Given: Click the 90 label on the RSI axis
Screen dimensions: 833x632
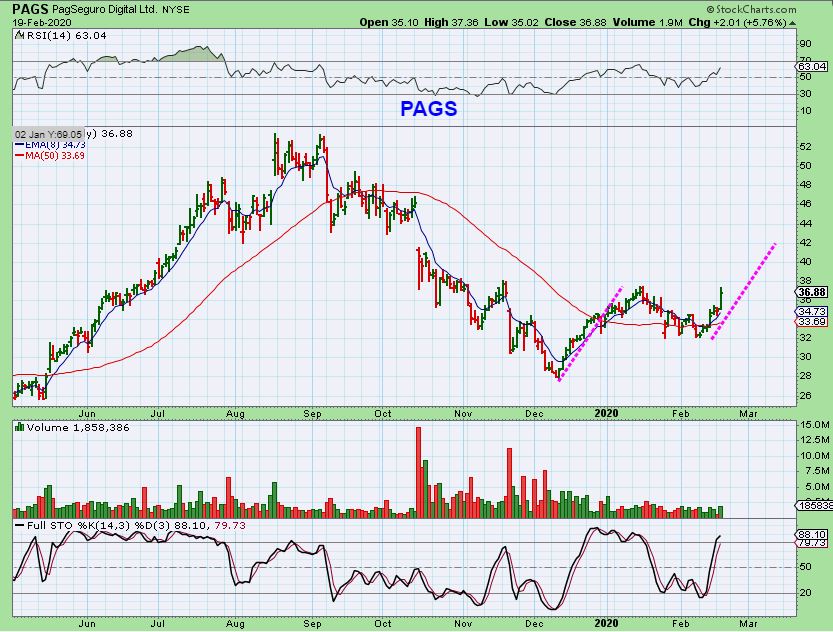Looking at the screenshot, I should point(805,44).
